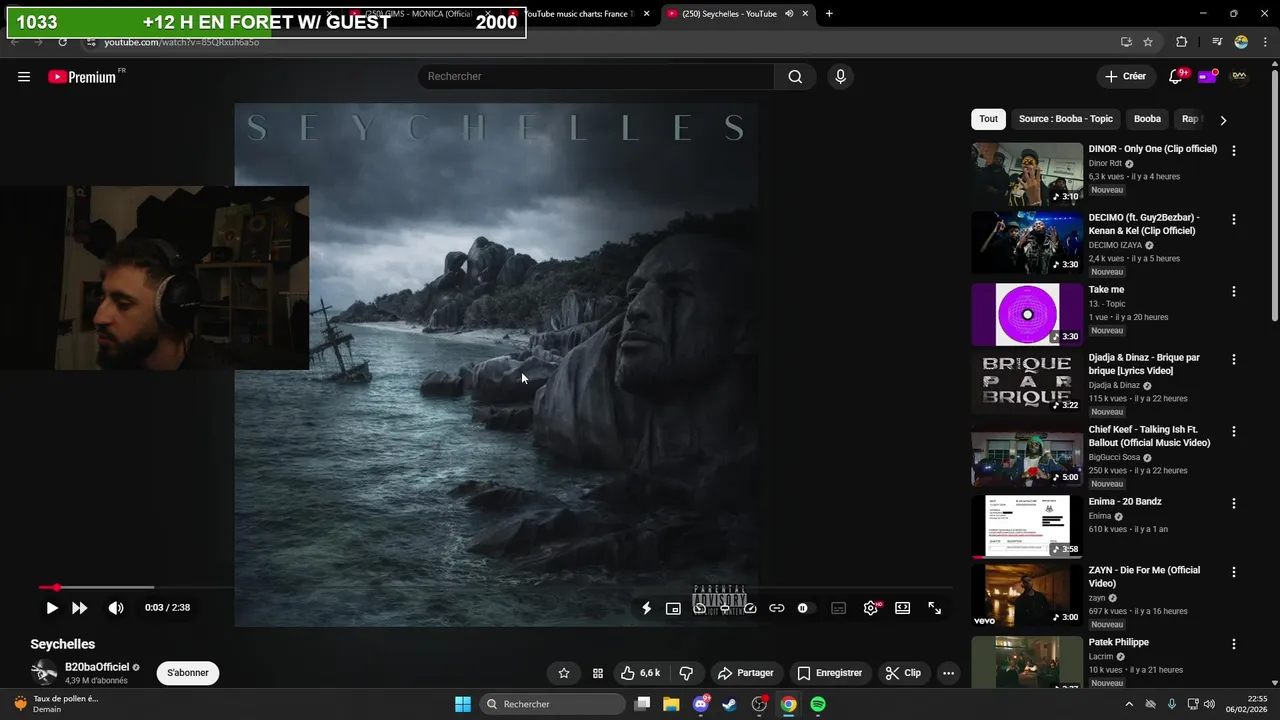This screenshot has width=1280, height=720.
Task: Select the Tout filter chip
Action: click(x=988, y=119)
